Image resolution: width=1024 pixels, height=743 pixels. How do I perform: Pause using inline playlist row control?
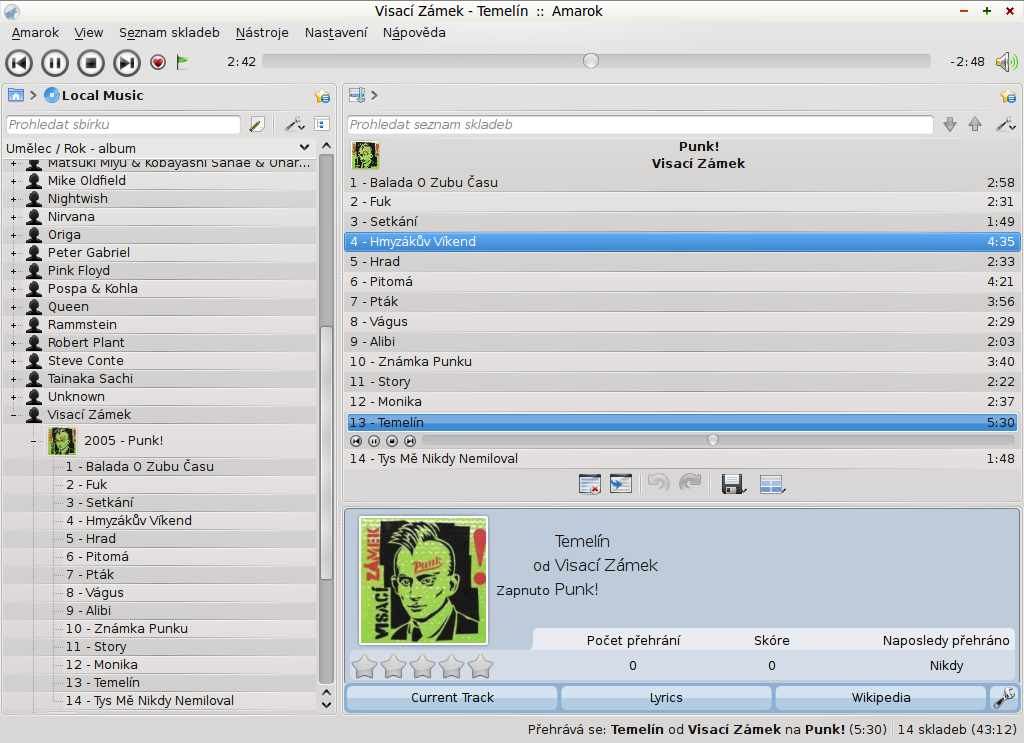374,441
